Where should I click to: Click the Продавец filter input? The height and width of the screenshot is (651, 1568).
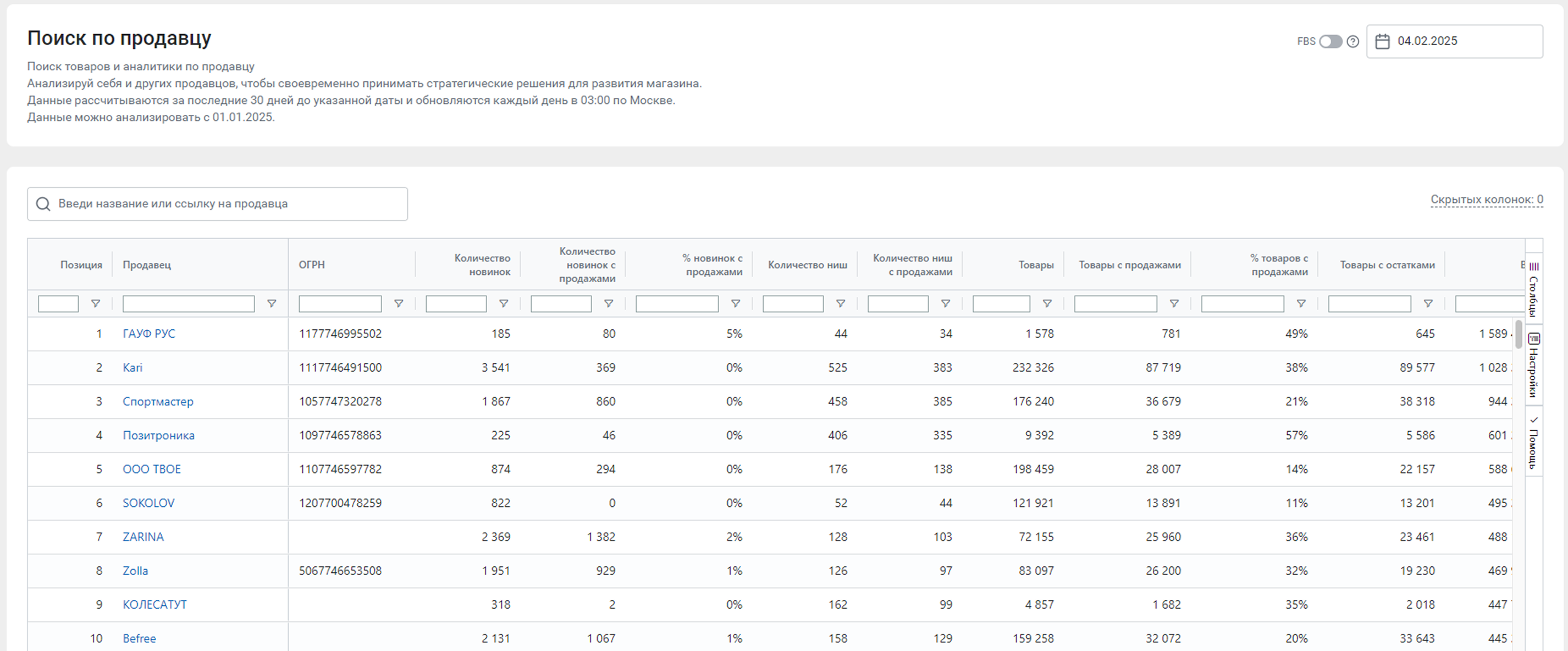click(x=189, y=303)
